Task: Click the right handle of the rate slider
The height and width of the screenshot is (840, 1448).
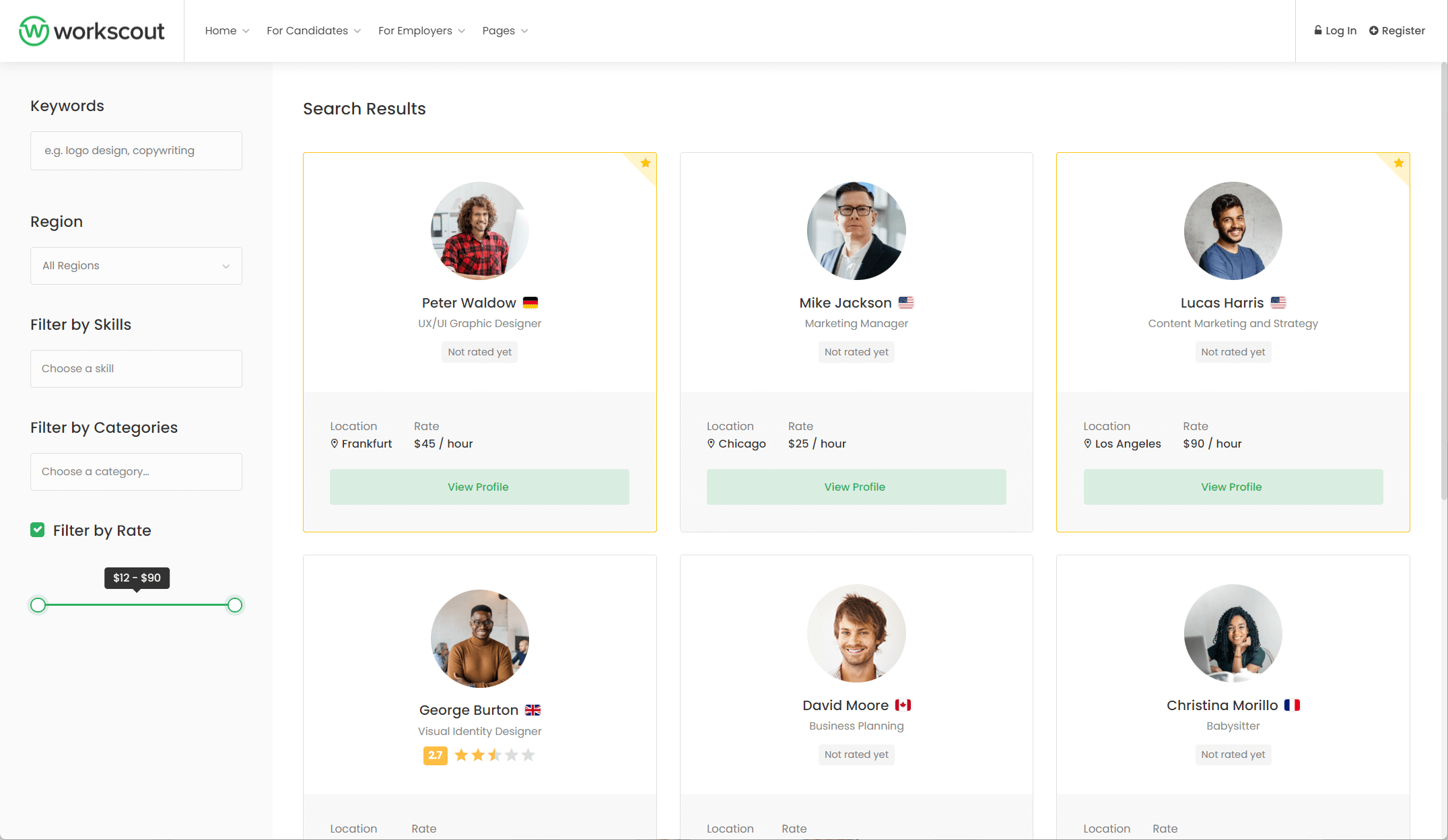Action: tap(235, 605)
